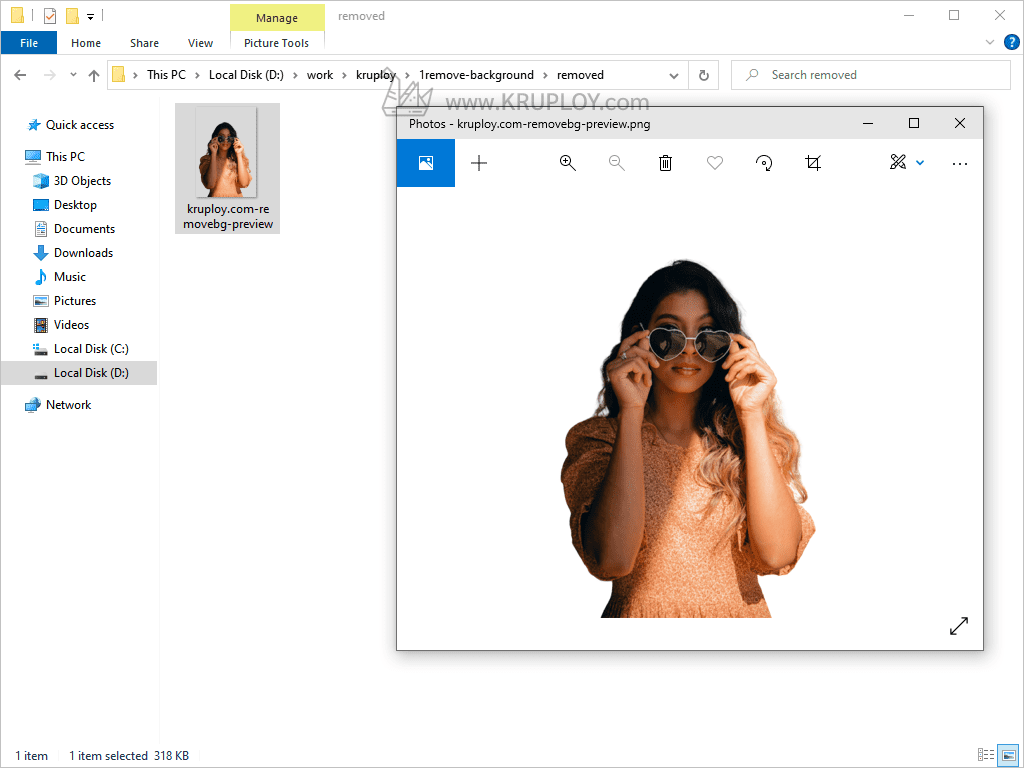
Task: Switch to details view in status bar
Action: pyautogui.click(x=985, y=755)
